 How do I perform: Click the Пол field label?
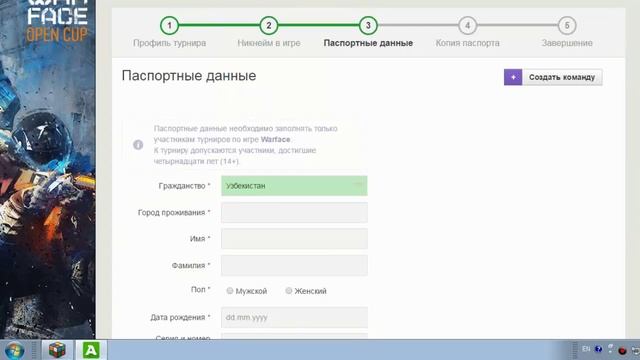point(200,289)
